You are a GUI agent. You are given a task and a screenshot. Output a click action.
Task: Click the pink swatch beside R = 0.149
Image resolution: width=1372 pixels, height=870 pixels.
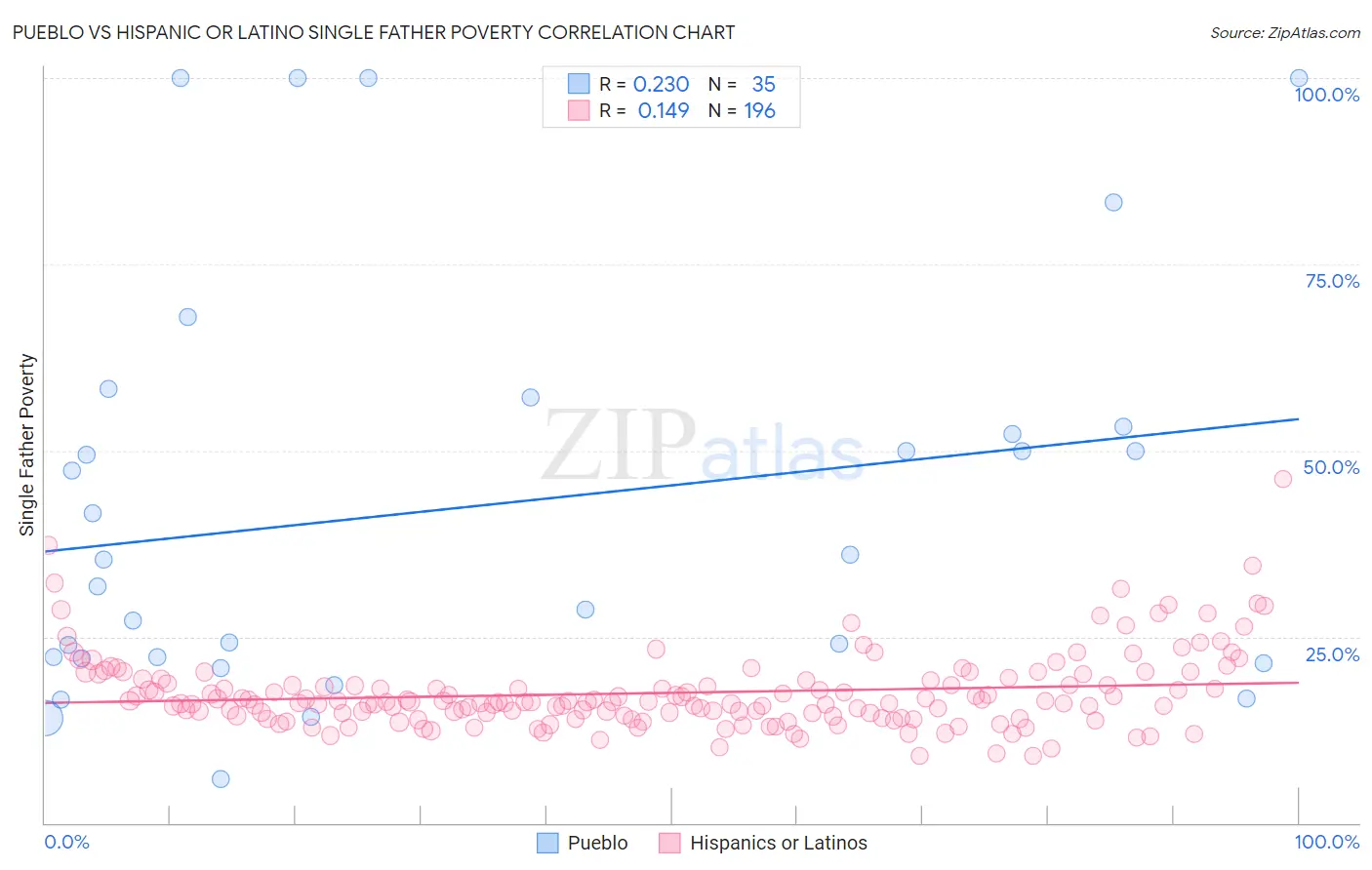click(579, 110)
